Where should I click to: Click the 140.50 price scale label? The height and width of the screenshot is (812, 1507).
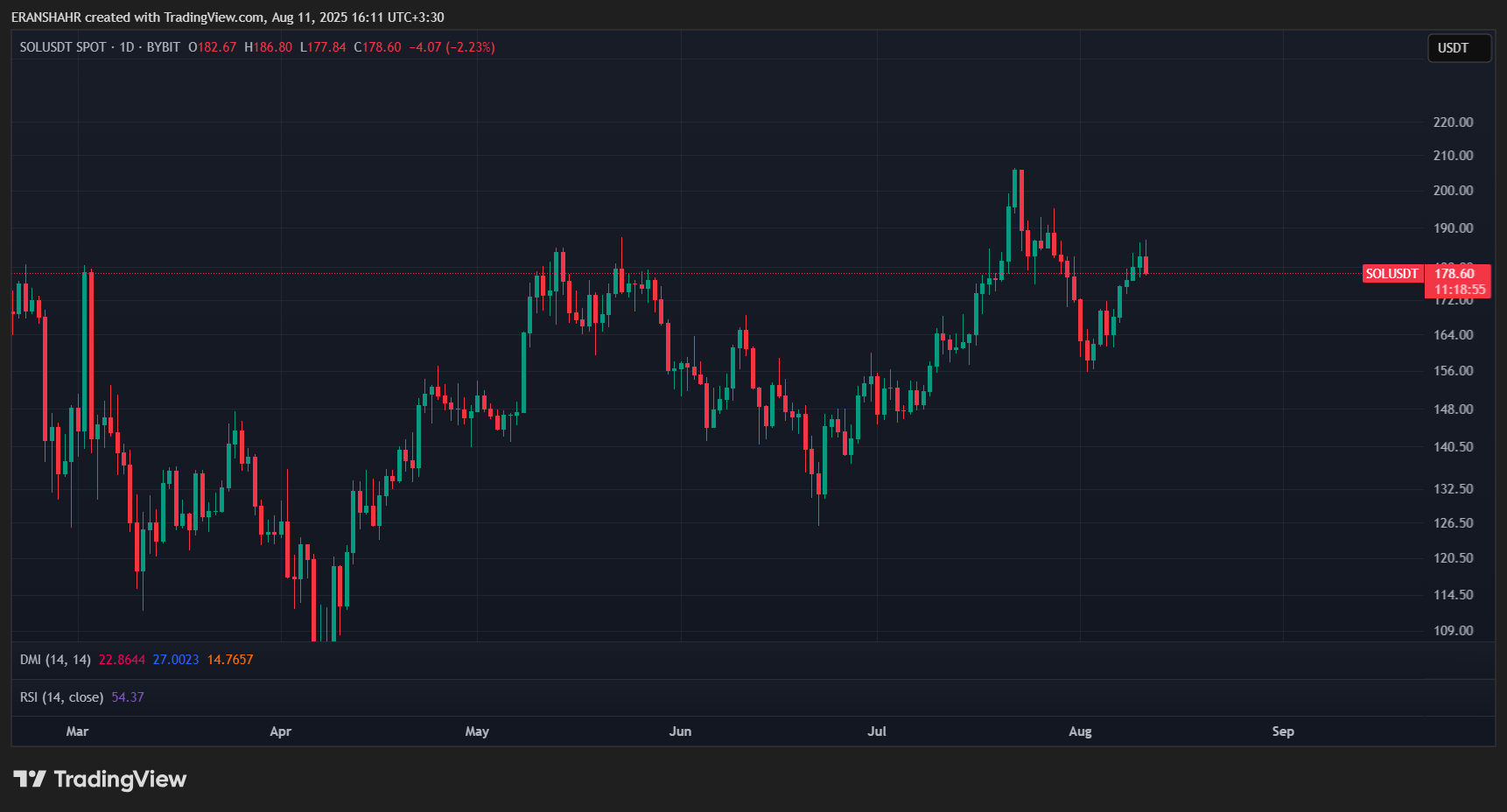point(1453,447)
